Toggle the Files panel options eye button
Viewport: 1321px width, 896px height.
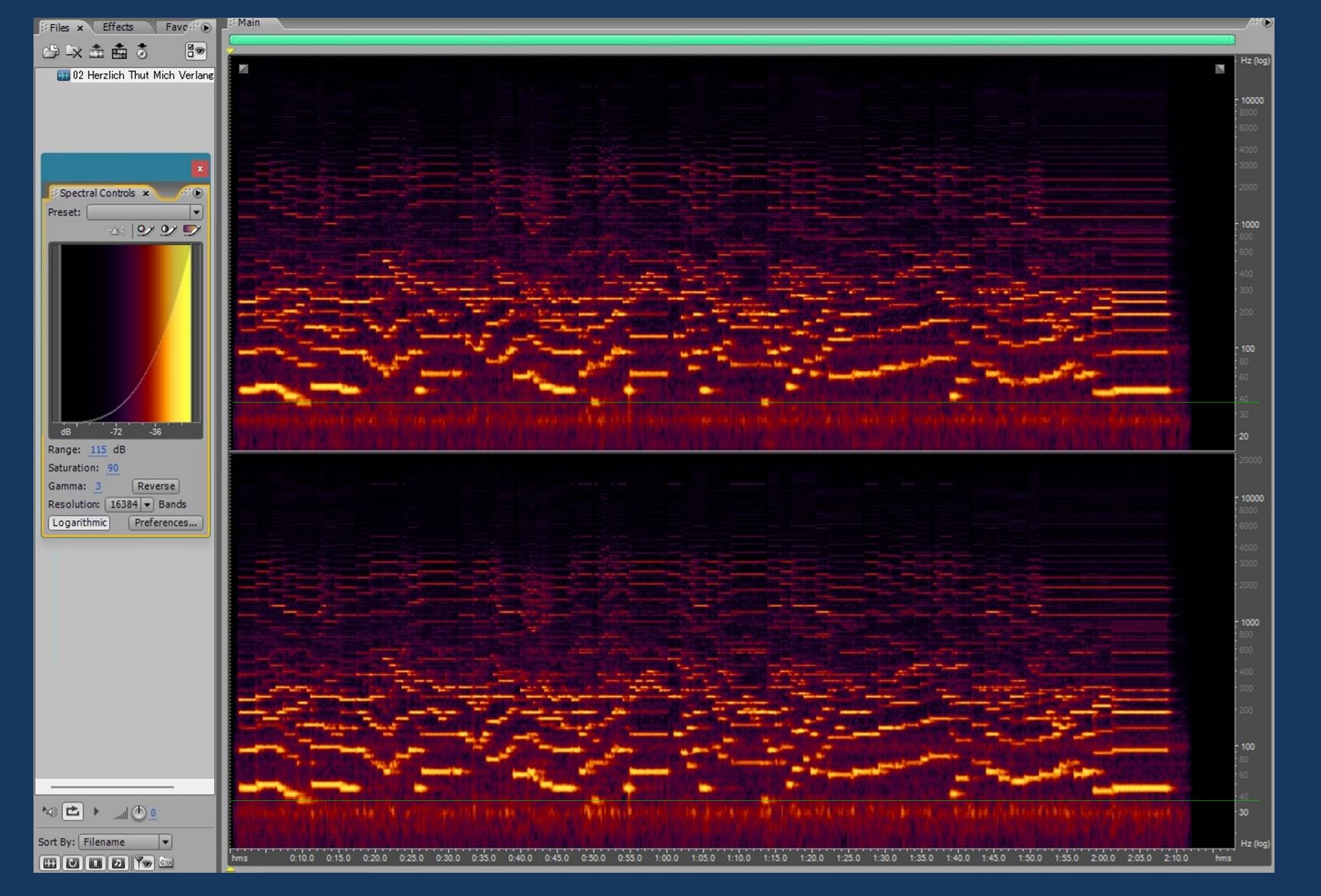(196, 51)
